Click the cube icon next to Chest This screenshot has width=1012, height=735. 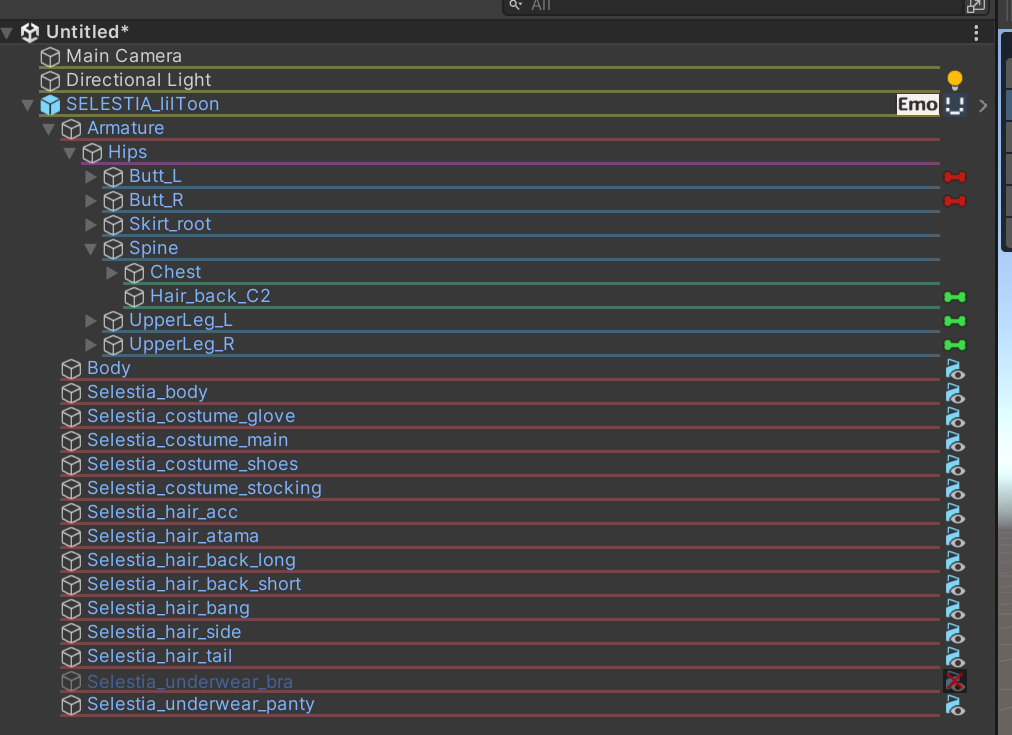[x=134, y=273]
